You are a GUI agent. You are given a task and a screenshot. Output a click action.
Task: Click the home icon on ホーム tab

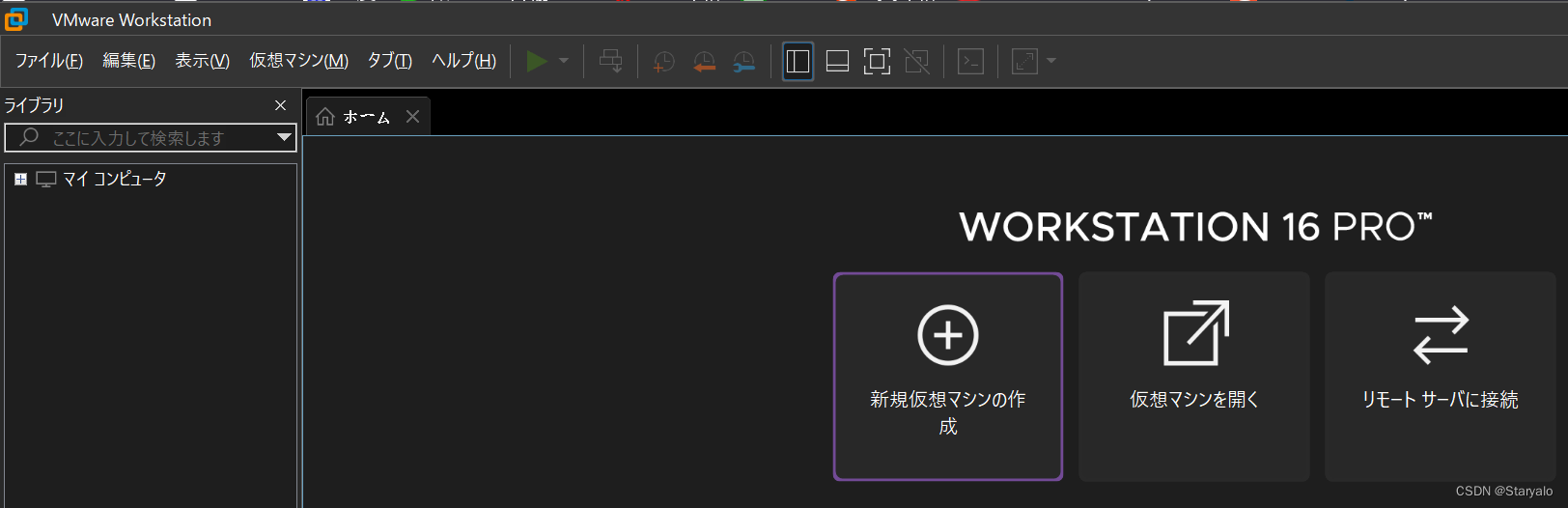pos(325,117)
